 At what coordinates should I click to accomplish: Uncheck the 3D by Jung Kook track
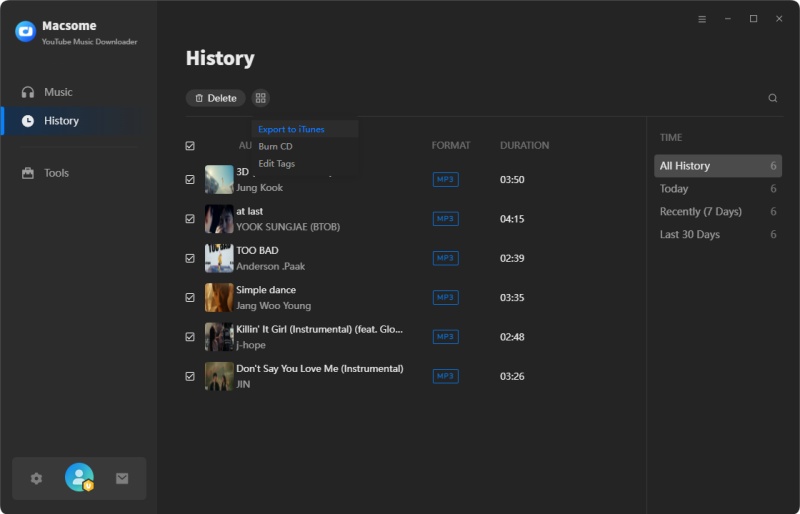[190, 180]
